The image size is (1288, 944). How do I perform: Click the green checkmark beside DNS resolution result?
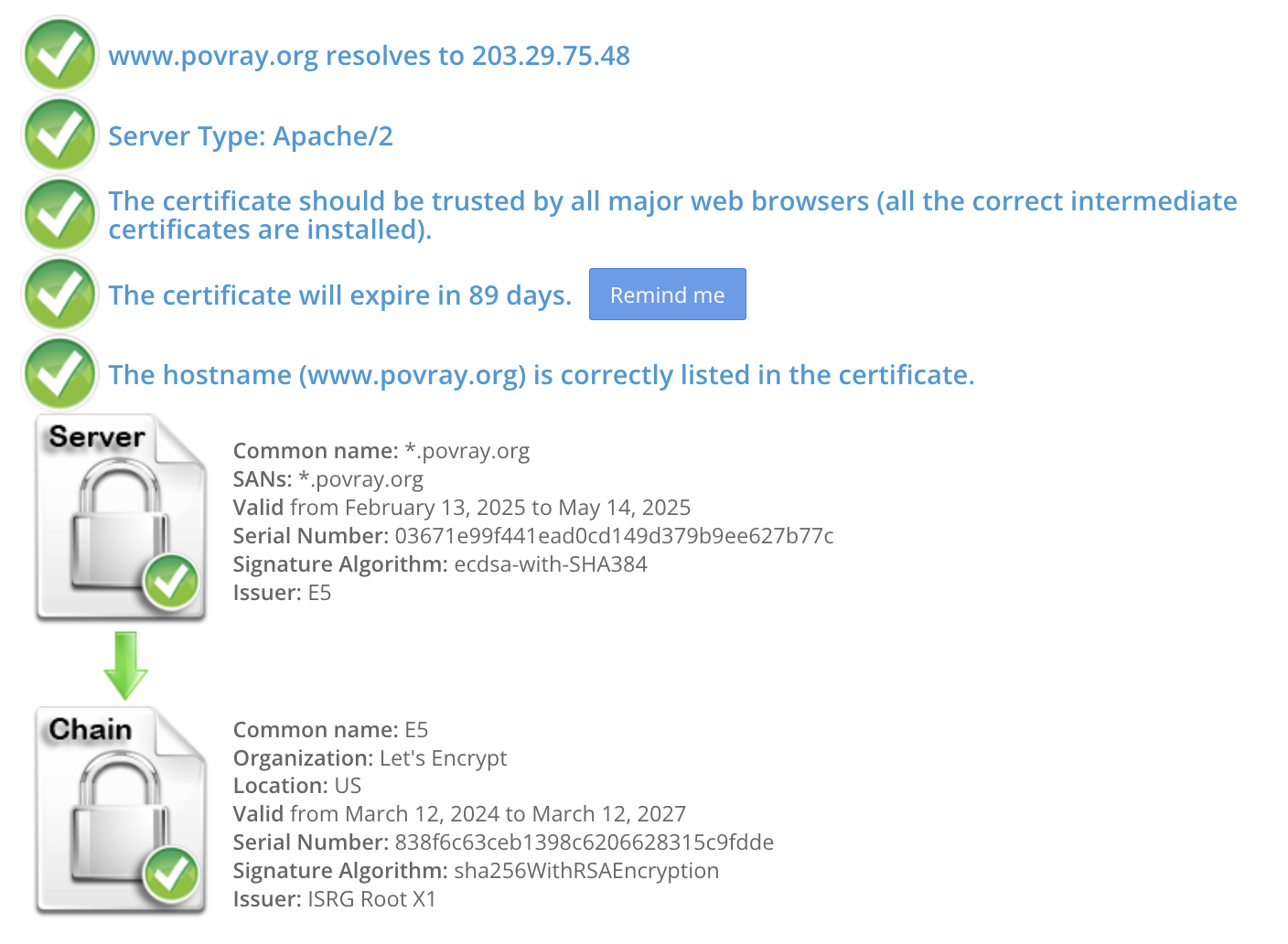[x=60, y=55]
